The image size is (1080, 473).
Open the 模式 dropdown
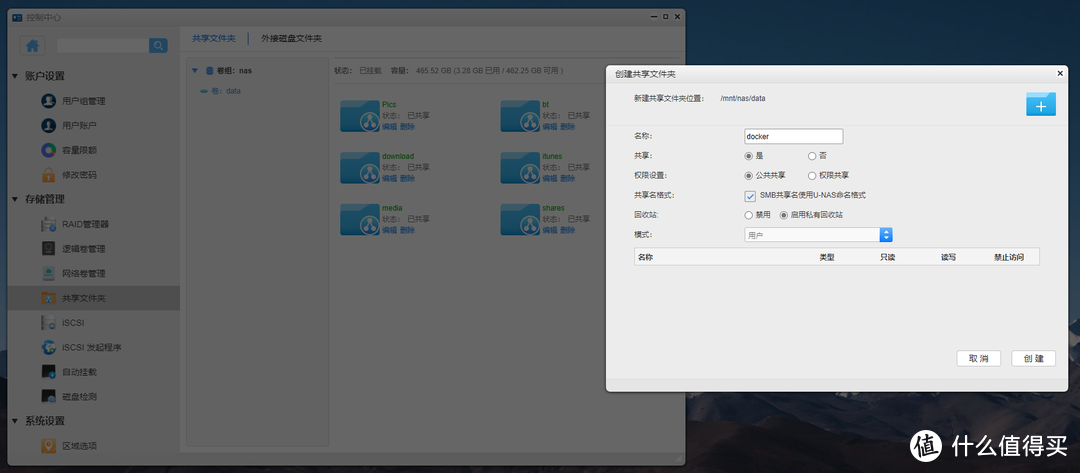coord(885,235)
